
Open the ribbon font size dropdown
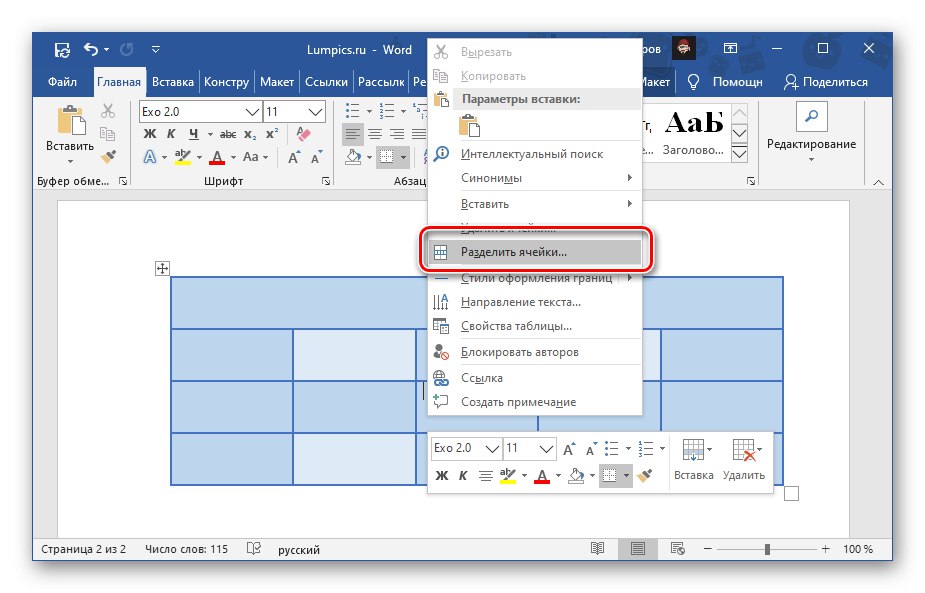coord(316,112)
